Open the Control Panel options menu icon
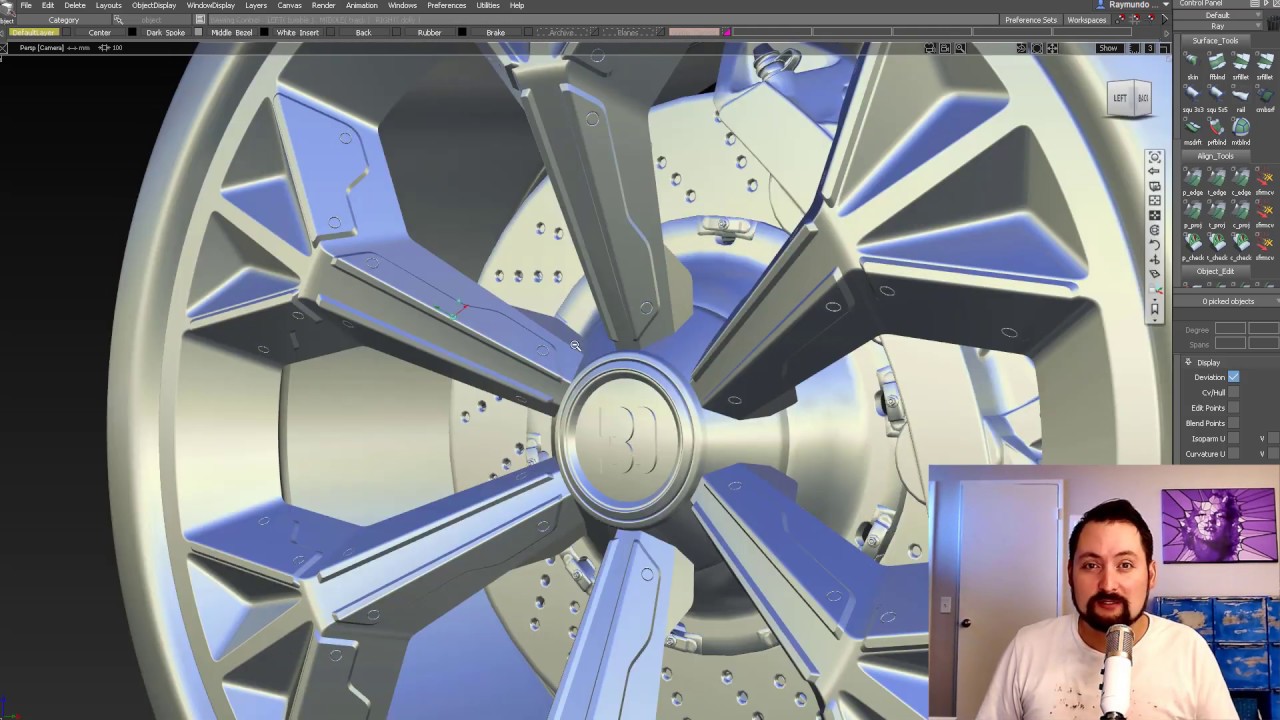Image resolution: width=1280 pixels, height=720 pixels. tap(1255, 4)
